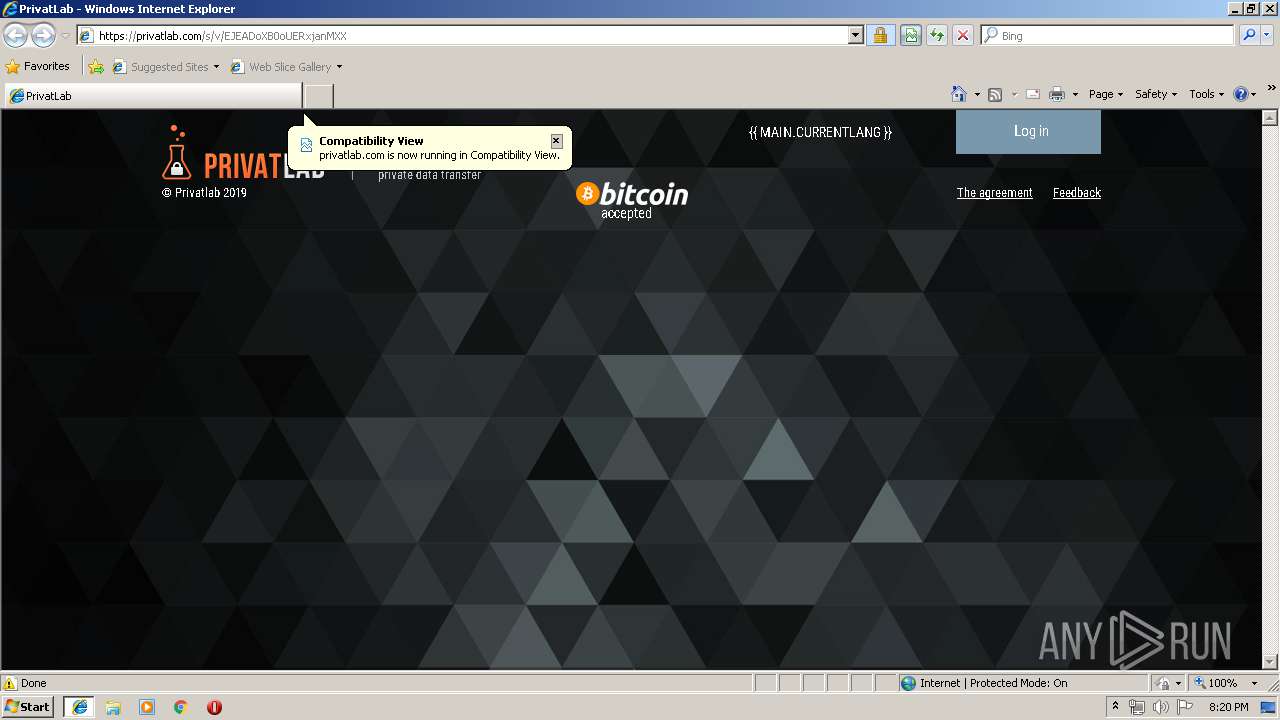
Task: Stop loading with the red X
Action: pos(963,36)
